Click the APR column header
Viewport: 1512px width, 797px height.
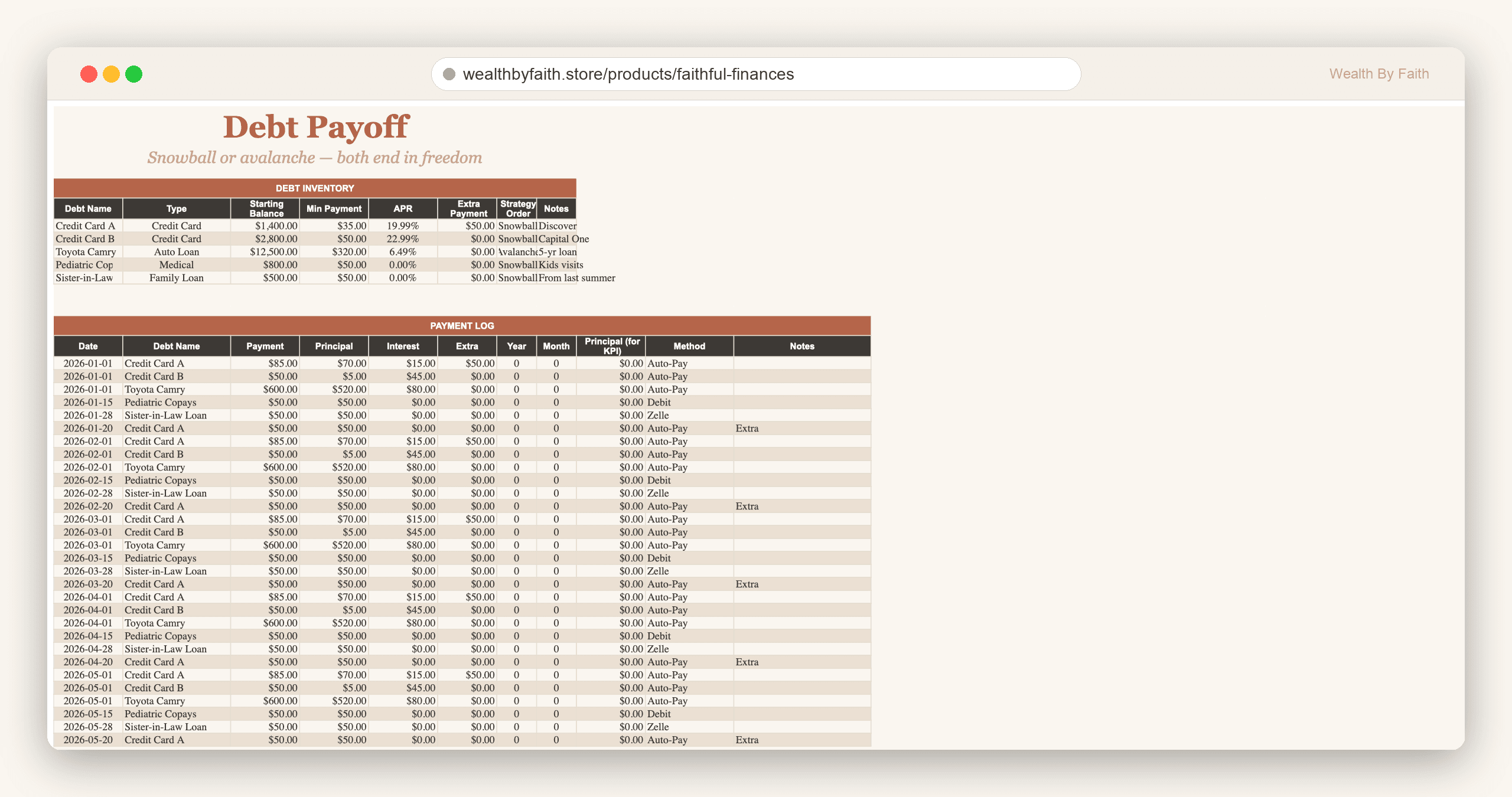403,208
